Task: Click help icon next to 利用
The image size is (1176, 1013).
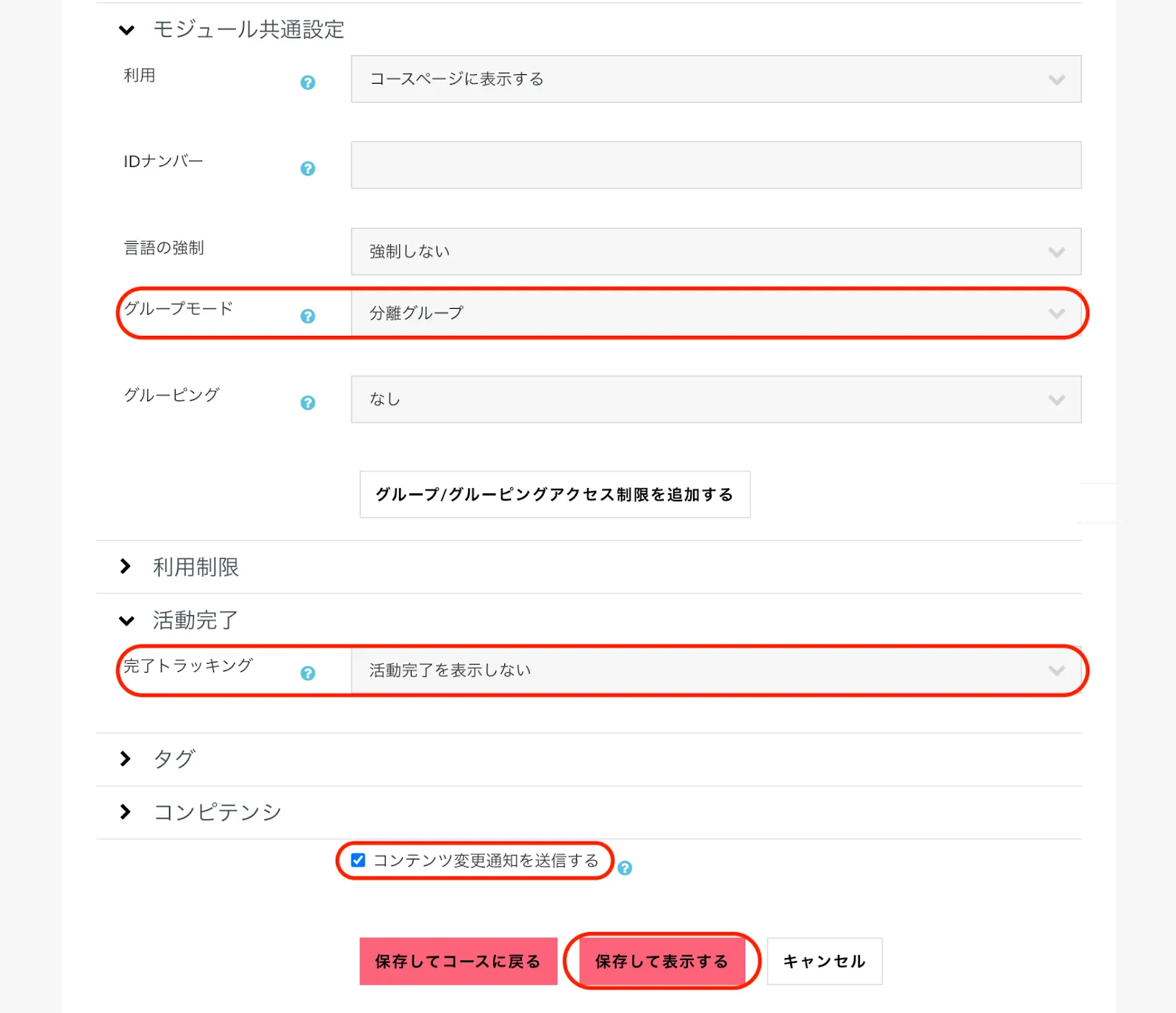Action: (308, 82)
